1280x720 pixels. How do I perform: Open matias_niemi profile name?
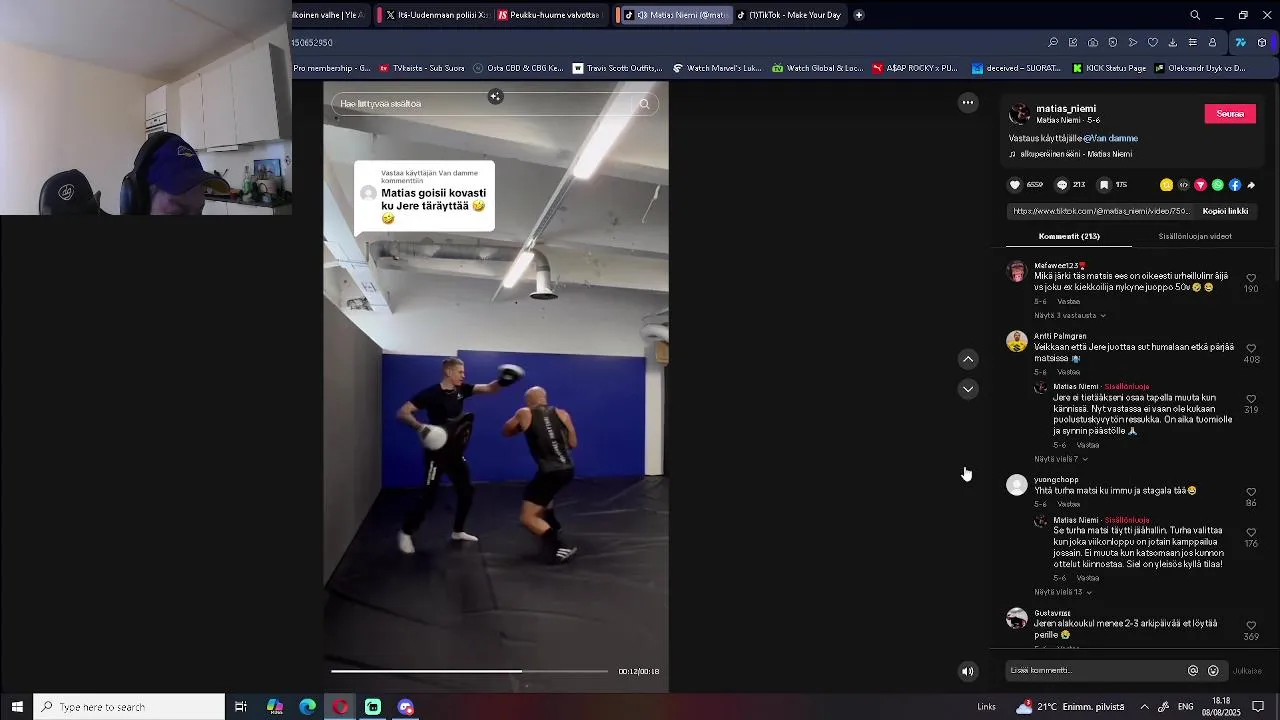pyautogui.click(x=1066, y=108)
